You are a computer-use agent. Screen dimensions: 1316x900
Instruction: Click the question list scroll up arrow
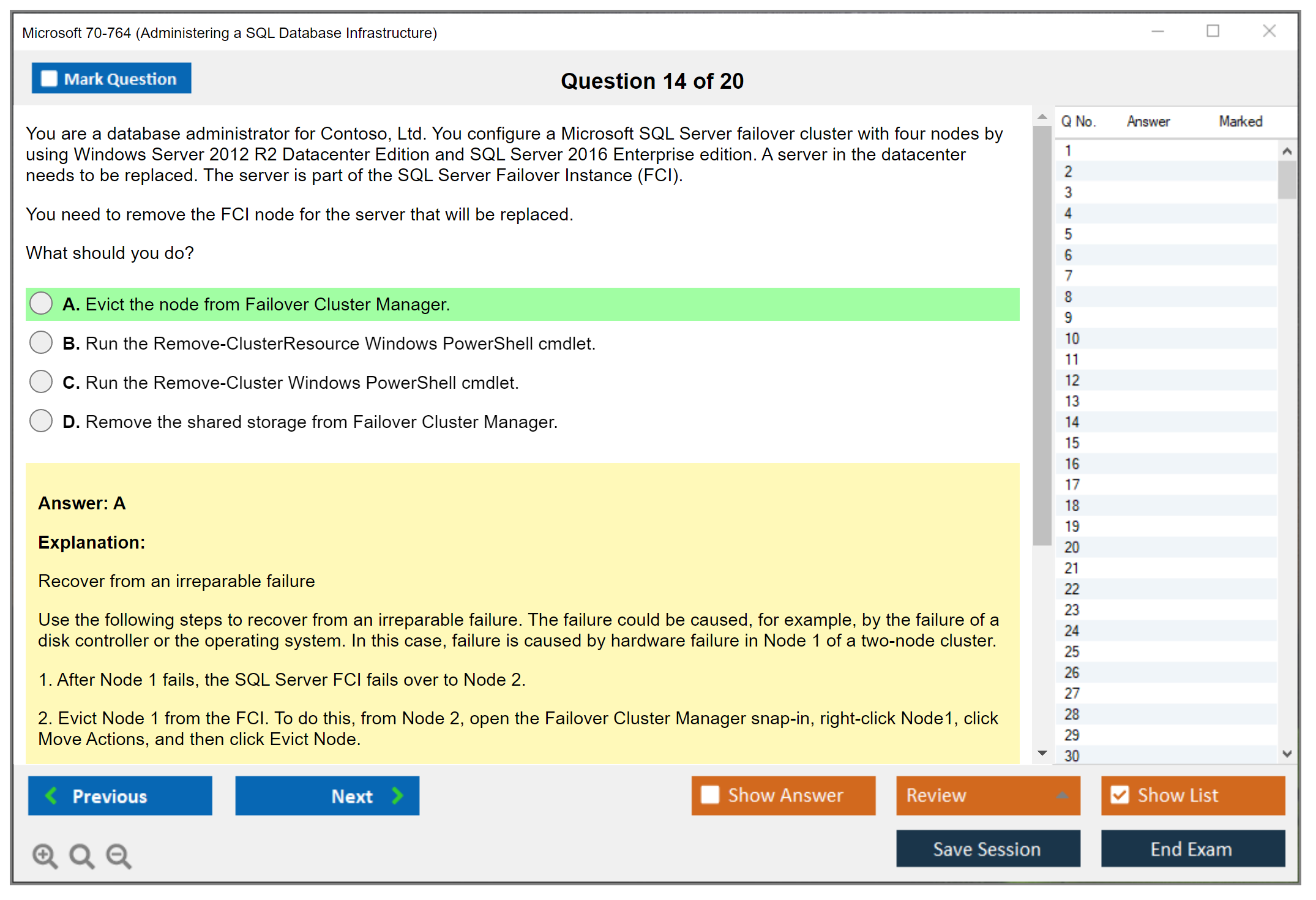(1287, 151)
